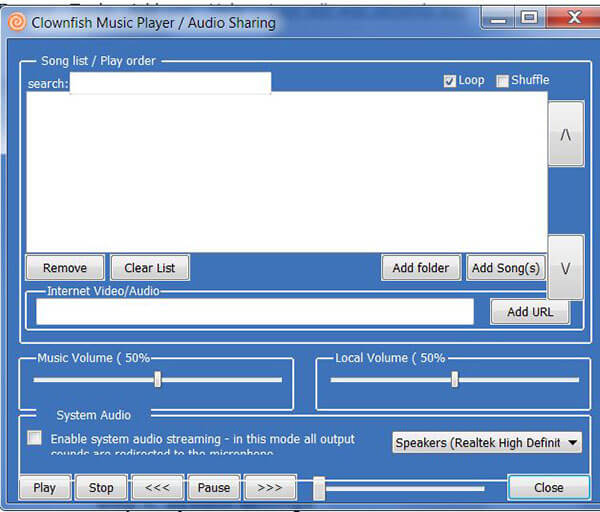Remove the selected song
This screenshot has width=600, height=512.
point(65,268)
